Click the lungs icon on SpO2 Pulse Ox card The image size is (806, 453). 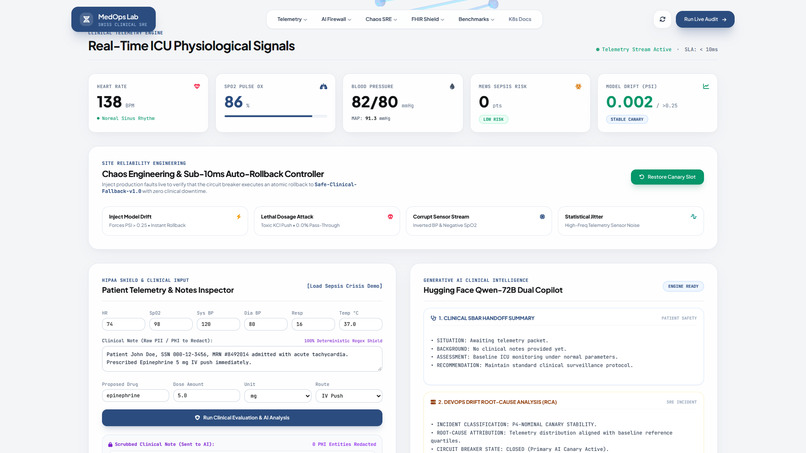tap(323, 86)
